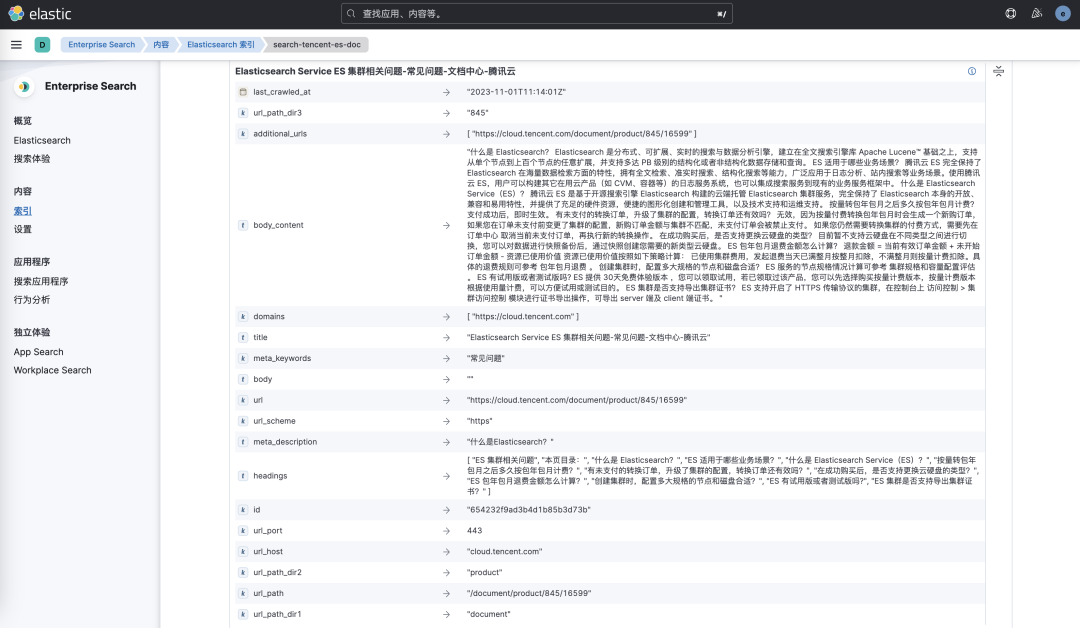Click the Elastic logo

40,14
